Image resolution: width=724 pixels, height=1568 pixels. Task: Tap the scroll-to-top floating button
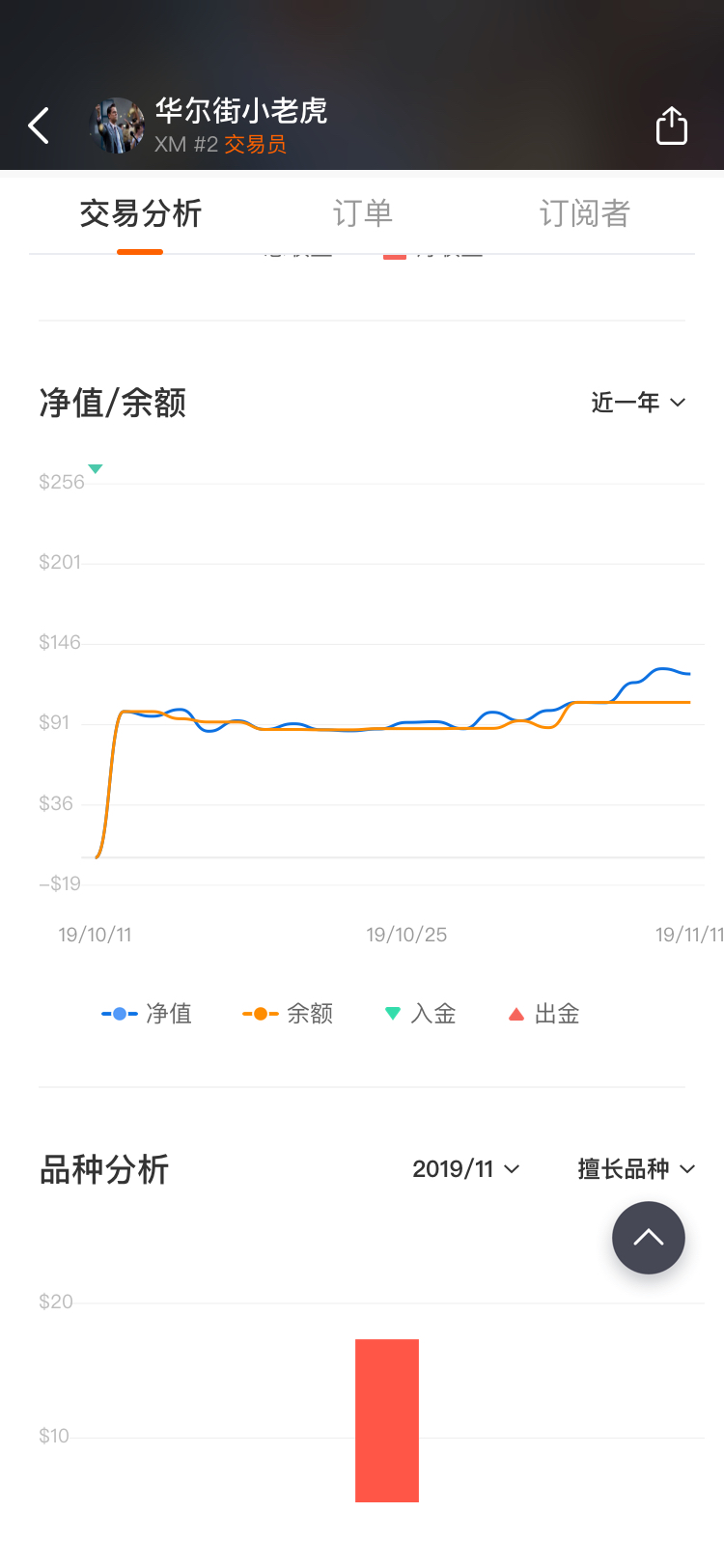648,1238
